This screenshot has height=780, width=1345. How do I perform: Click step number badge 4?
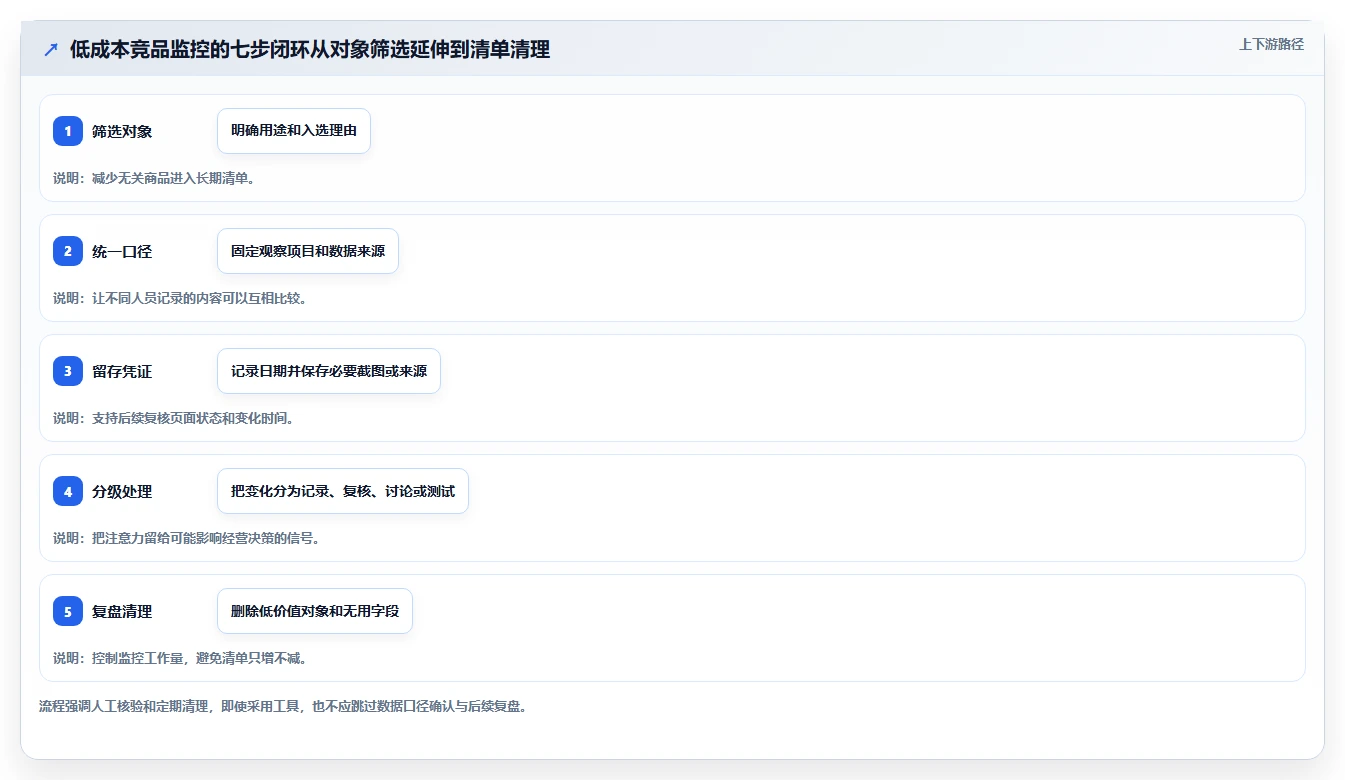click(68, 491)
